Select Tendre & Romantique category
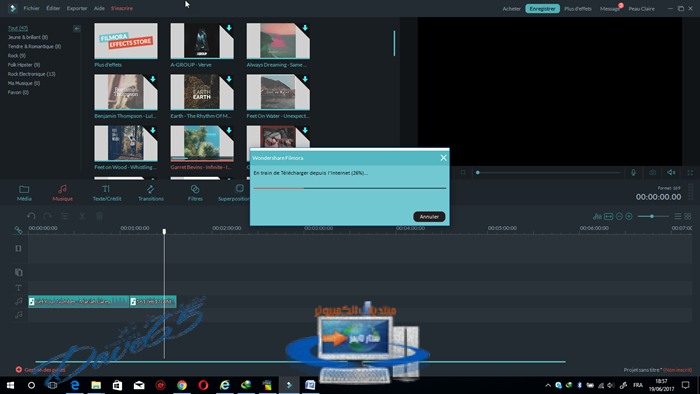The height and width of the screenshot is (394, 700). 34,46
